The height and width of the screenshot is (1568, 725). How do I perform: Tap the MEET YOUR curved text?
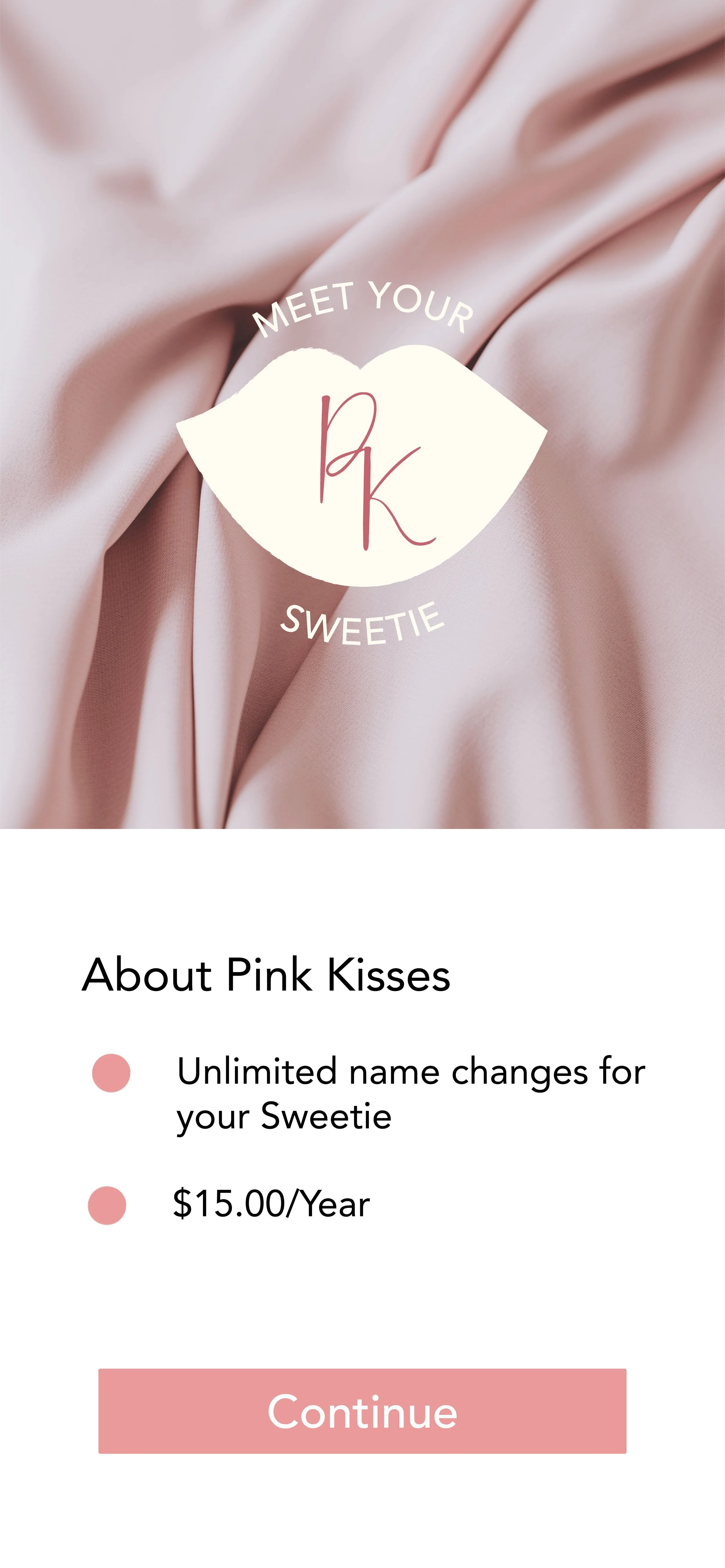[x=363, y=307]
